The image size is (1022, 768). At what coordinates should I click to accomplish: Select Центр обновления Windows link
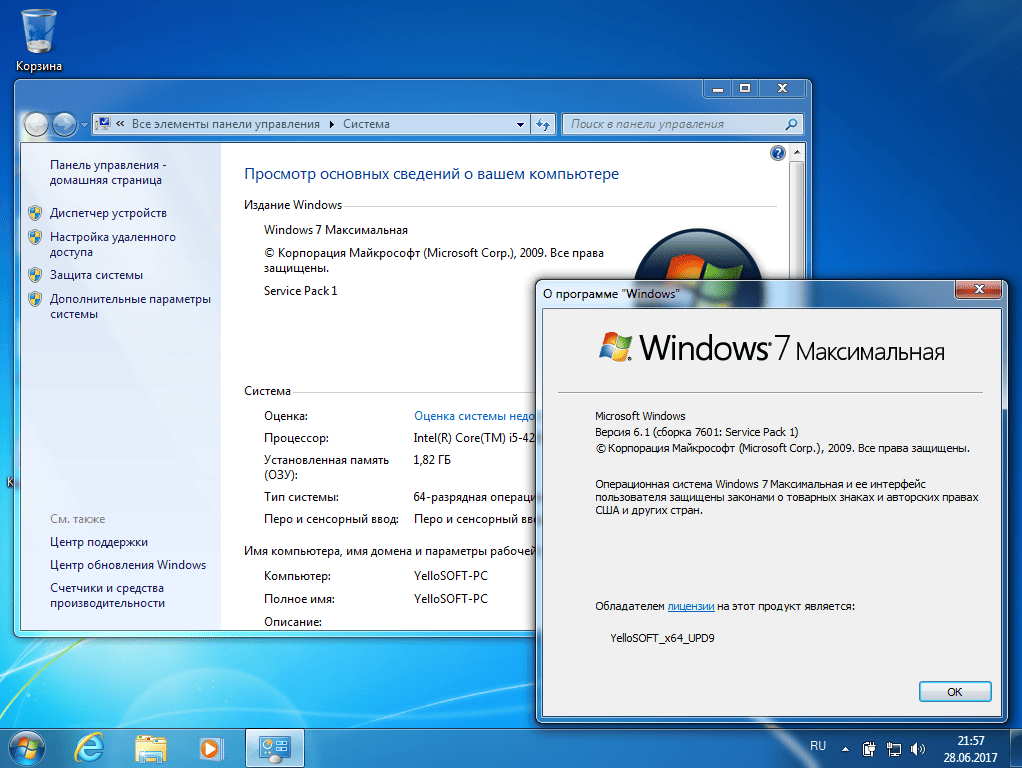(128, 565)
